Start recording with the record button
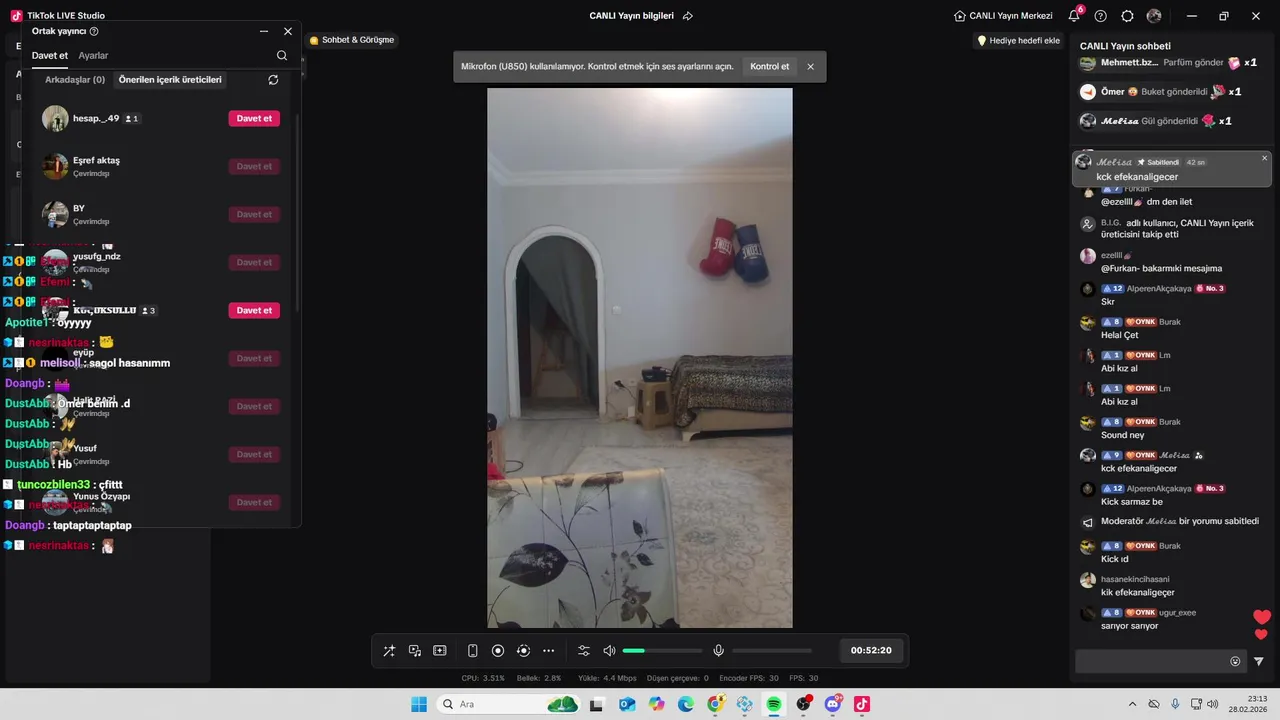 tap(498, 651)
